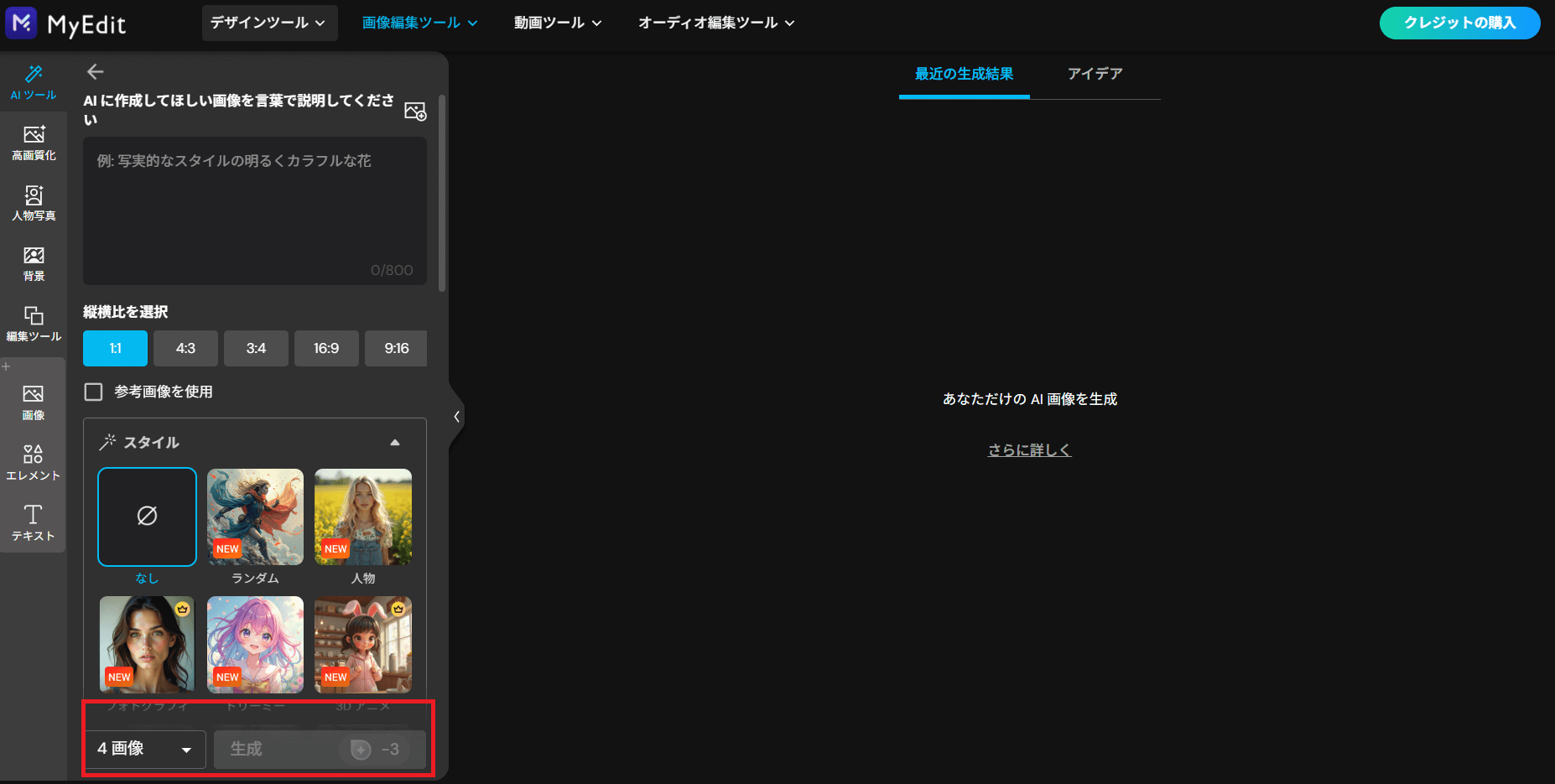Image resolution: width=1555 pixels, height=784 pixels.
Task: Collapse the スタイル section arrow
Action: pos(395,443)
